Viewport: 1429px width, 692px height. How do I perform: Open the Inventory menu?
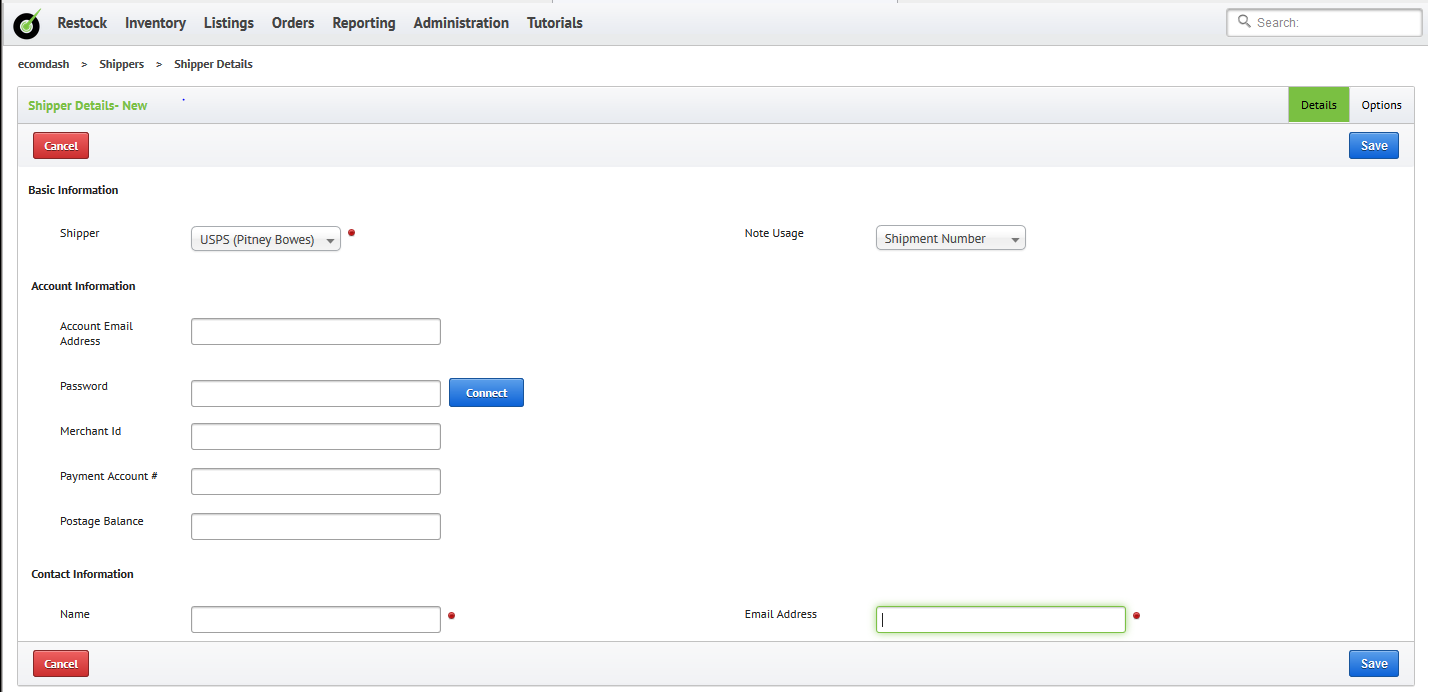click(155, 23)
